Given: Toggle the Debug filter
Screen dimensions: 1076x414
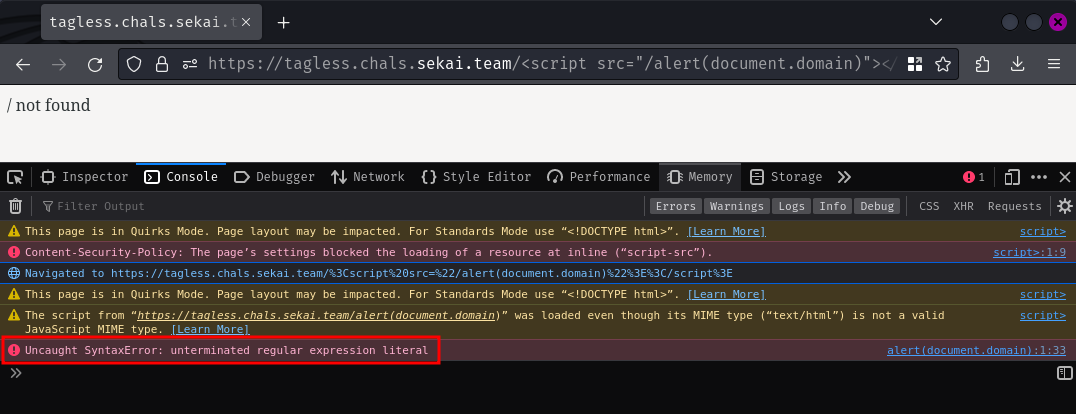Looking at the screenshot, I should click(877, 206).
